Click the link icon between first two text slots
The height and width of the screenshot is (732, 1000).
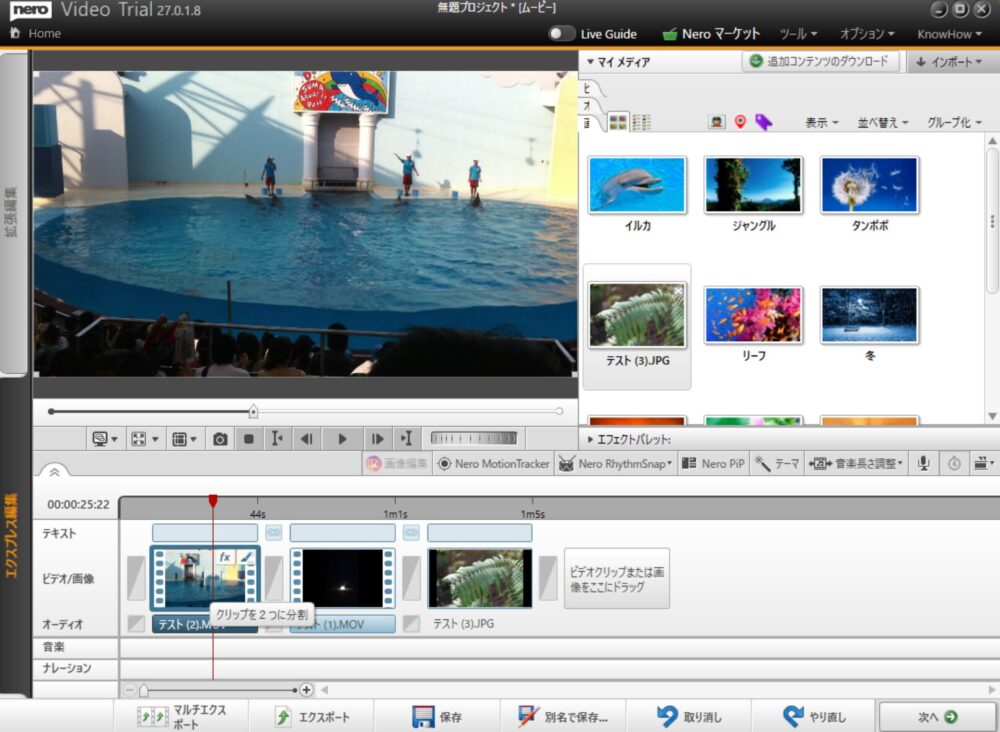(274, 532)
